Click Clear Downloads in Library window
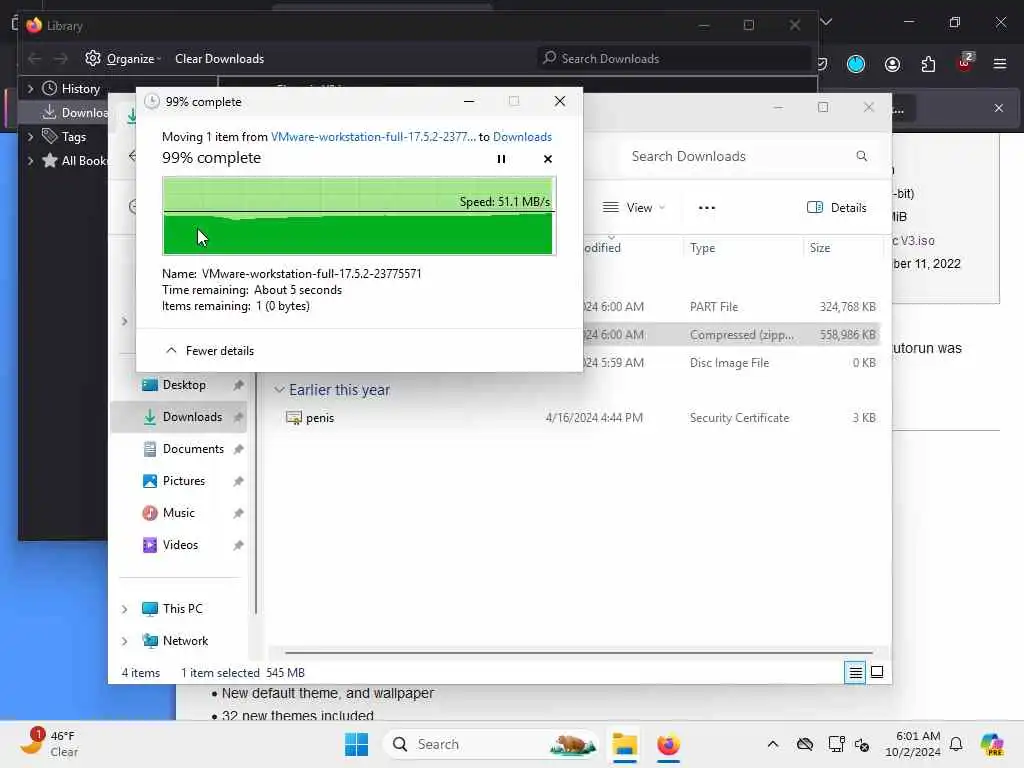The width and height of the screenshot is (1024, 768). [219, 59]
